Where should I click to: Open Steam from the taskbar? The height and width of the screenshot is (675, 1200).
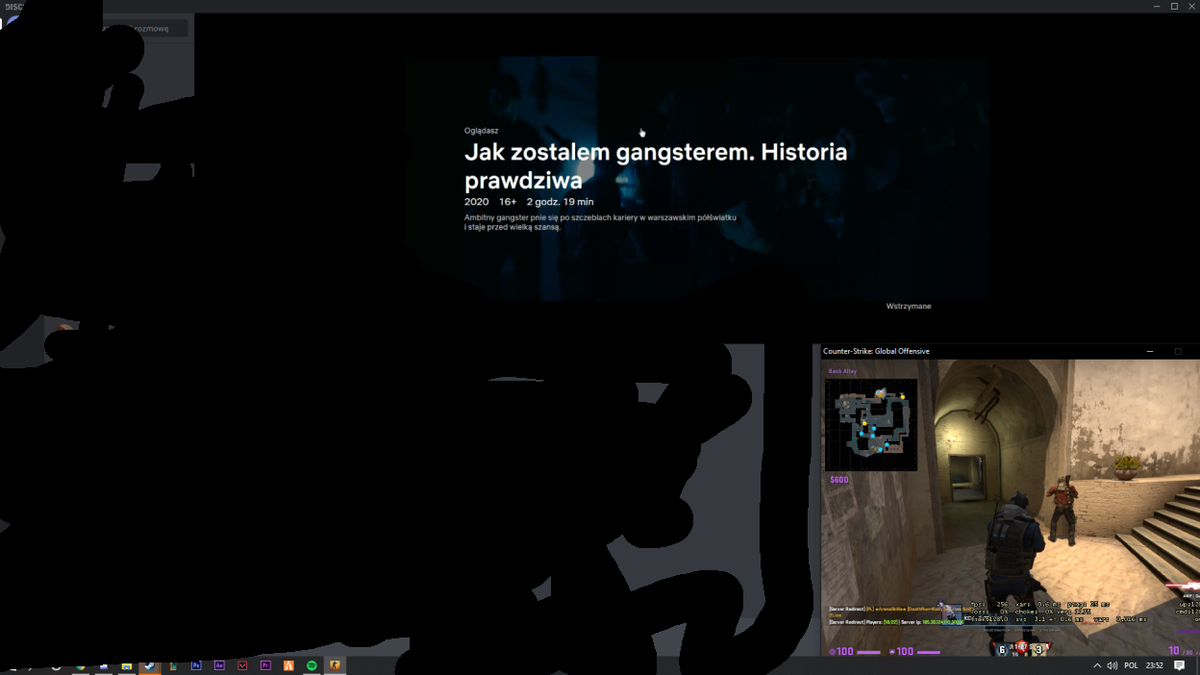click(x=150, y=665)
